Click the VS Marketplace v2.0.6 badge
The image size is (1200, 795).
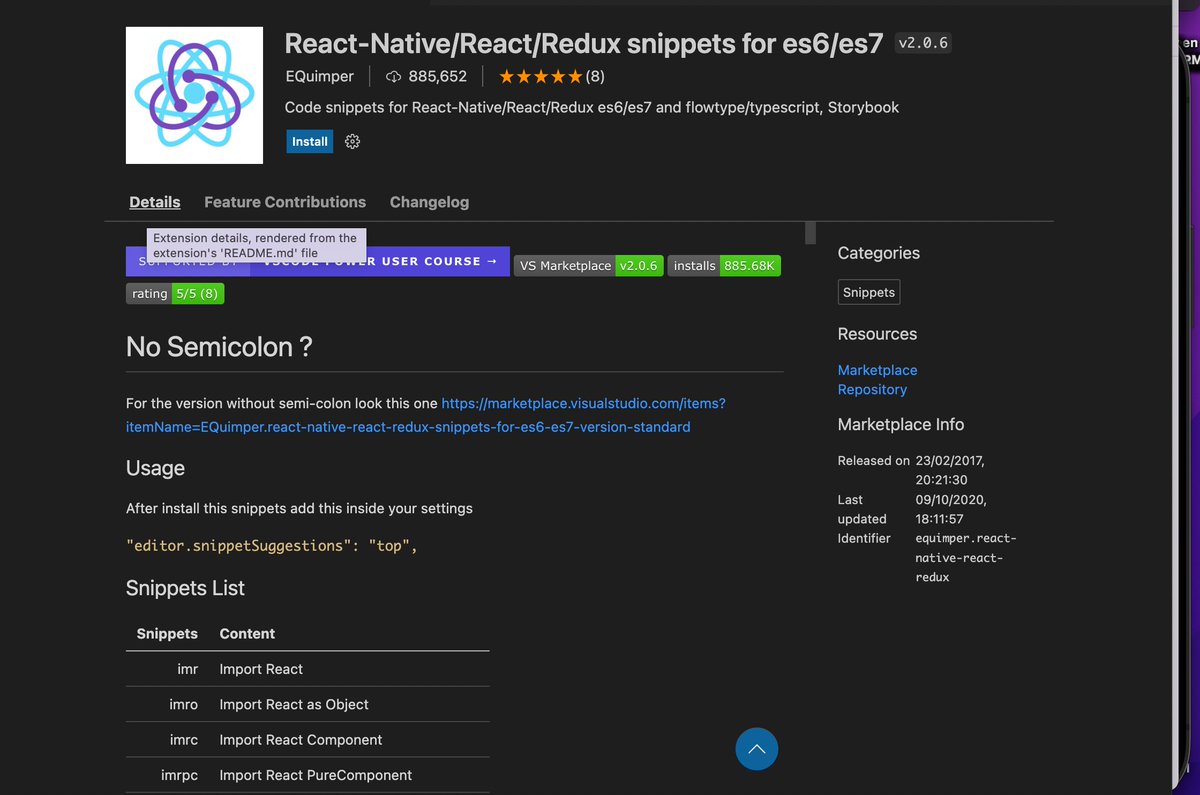click(x=588, y=266)
